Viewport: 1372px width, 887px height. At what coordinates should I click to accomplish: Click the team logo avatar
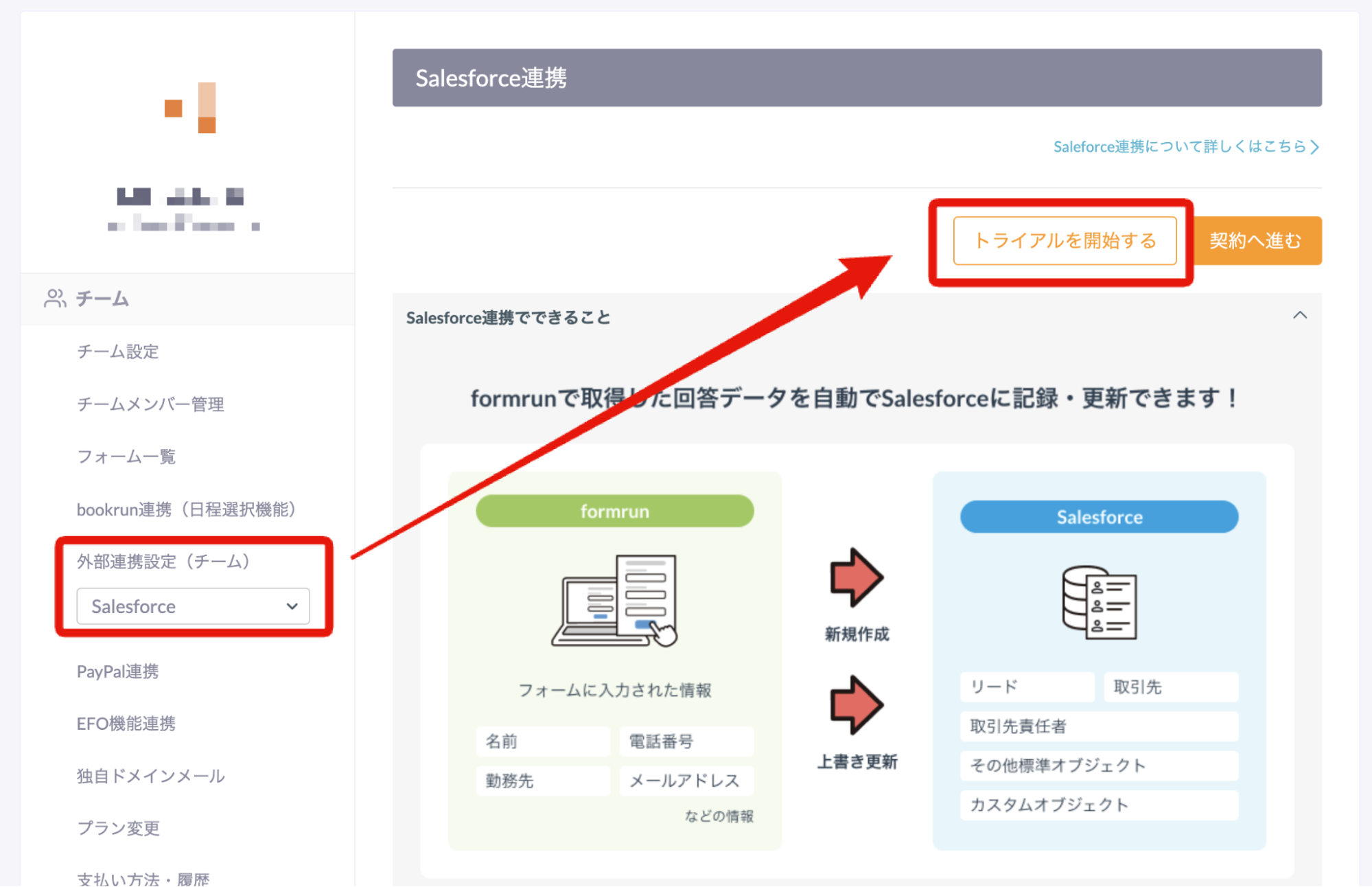point(190,108)
